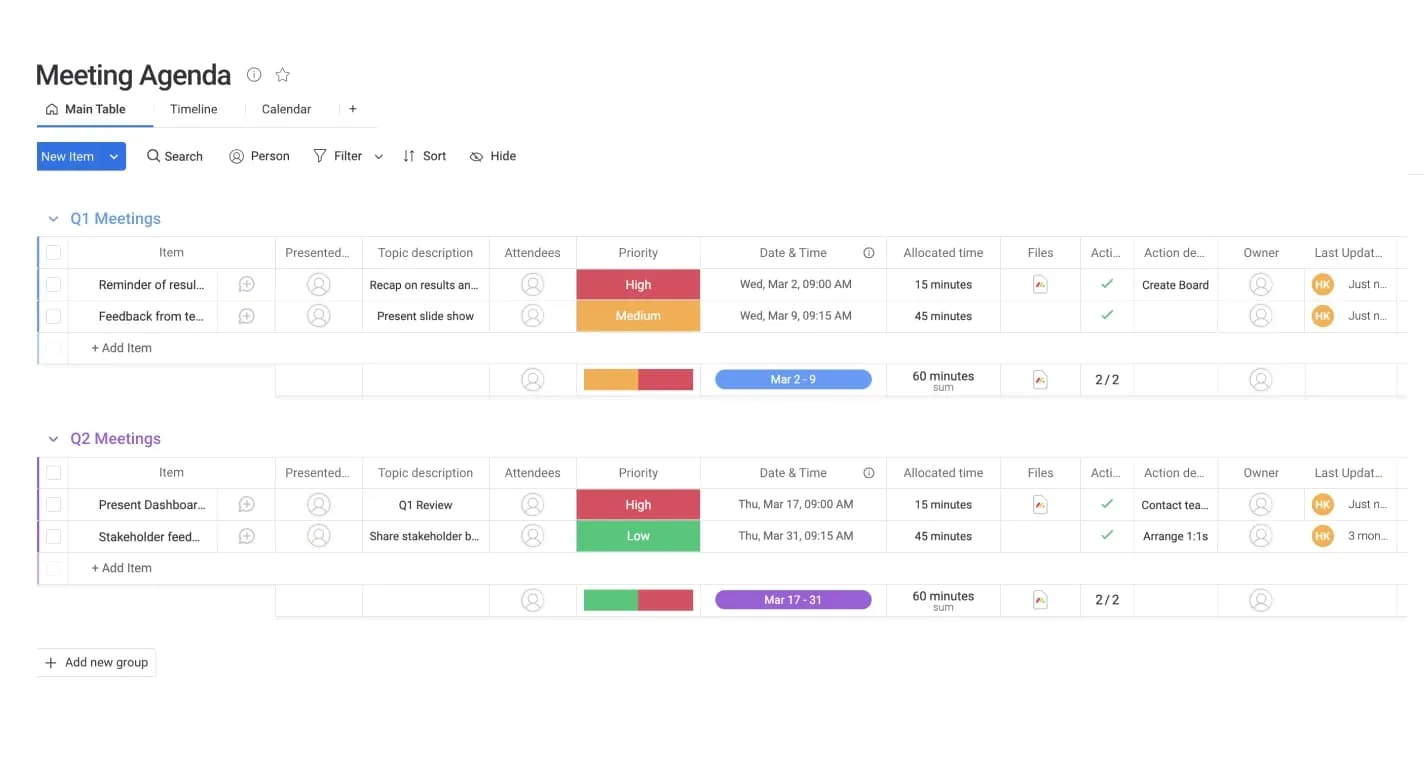Click the Sort icon
Viewport: 1424px width, 779px height.
[x=423, y=156]
